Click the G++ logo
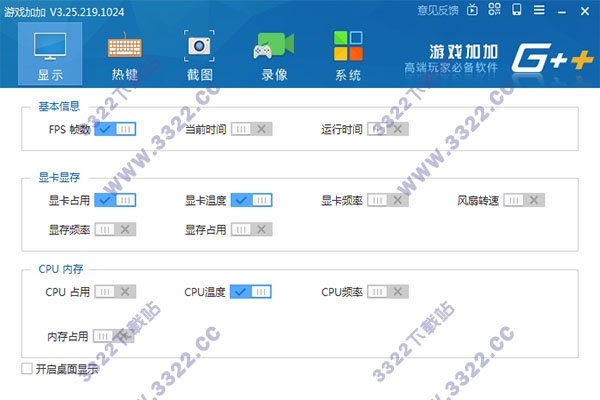600x400 pixels. tap(552, 57)
